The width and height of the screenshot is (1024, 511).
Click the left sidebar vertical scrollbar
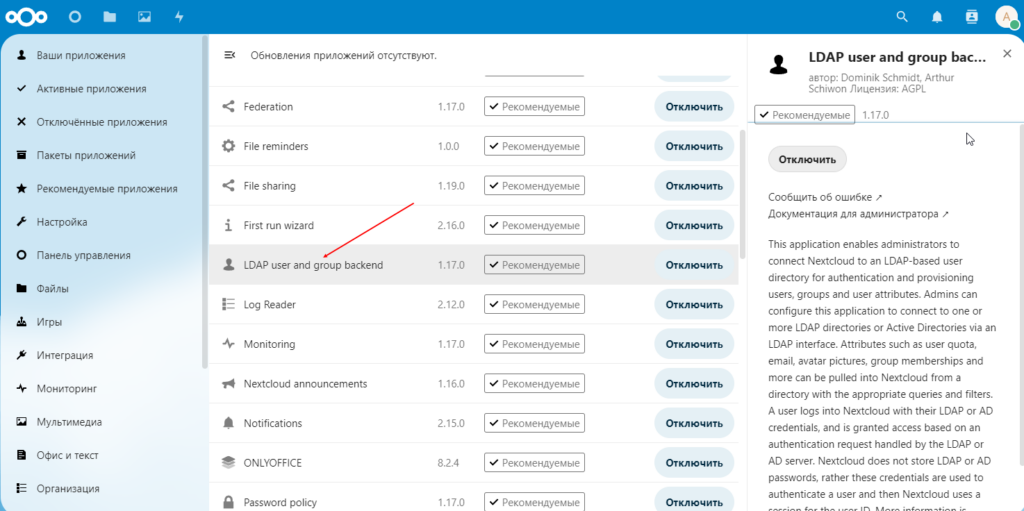(204, 203)
